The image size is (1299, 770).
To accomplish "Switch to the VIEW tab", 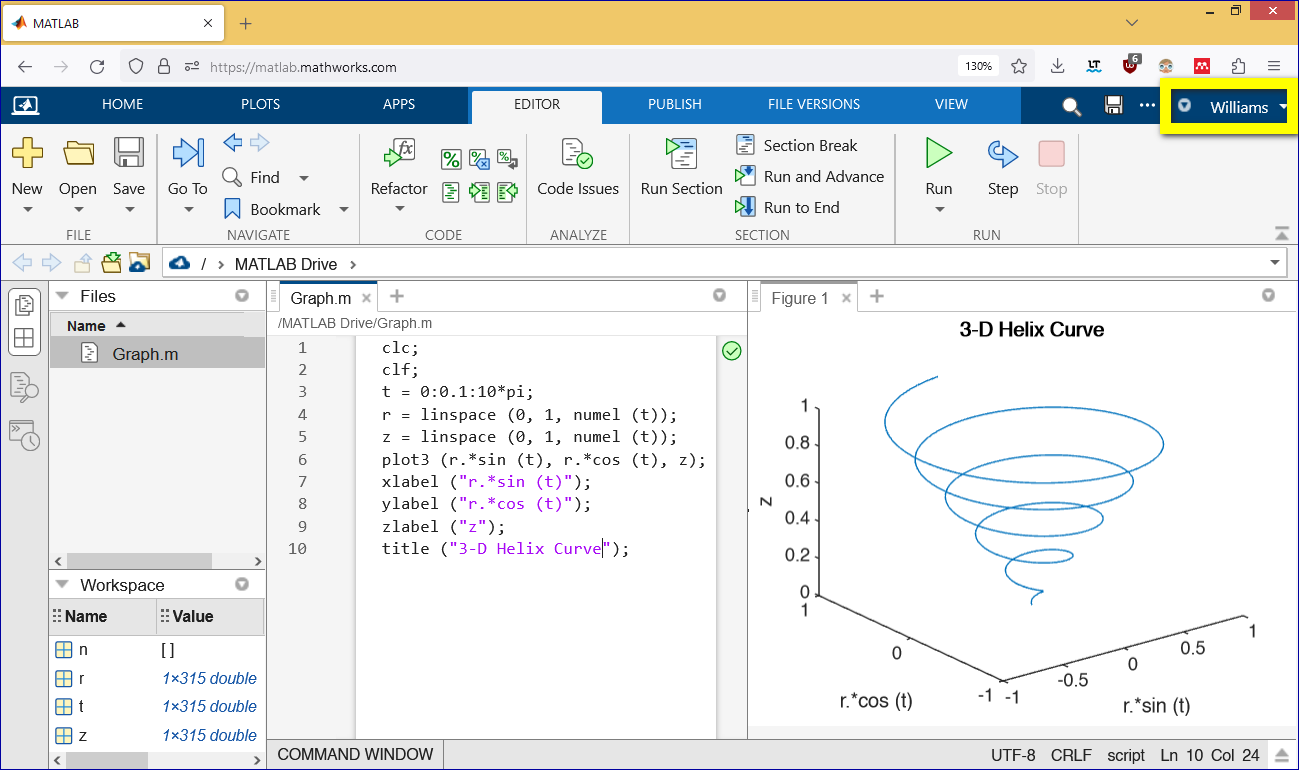I will click(951, 104).
